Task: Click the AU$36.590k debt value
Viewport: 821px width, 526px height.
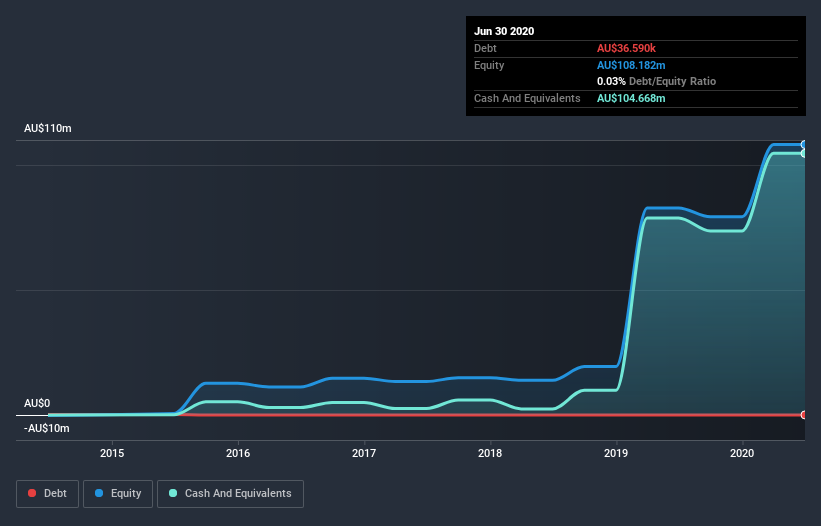Action: point(626,48)
